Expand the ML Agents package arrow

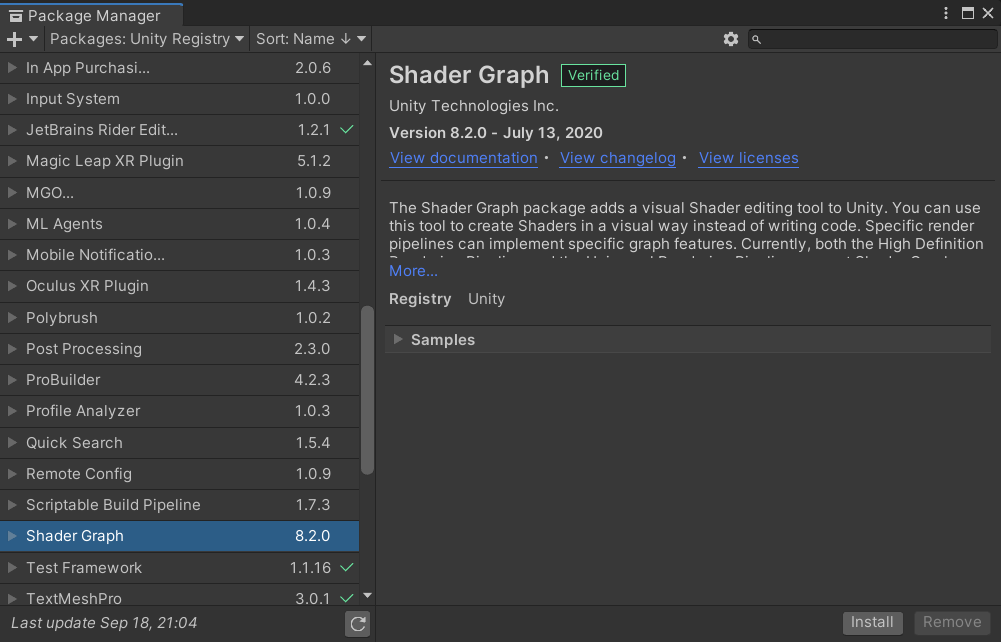(11, 224)
